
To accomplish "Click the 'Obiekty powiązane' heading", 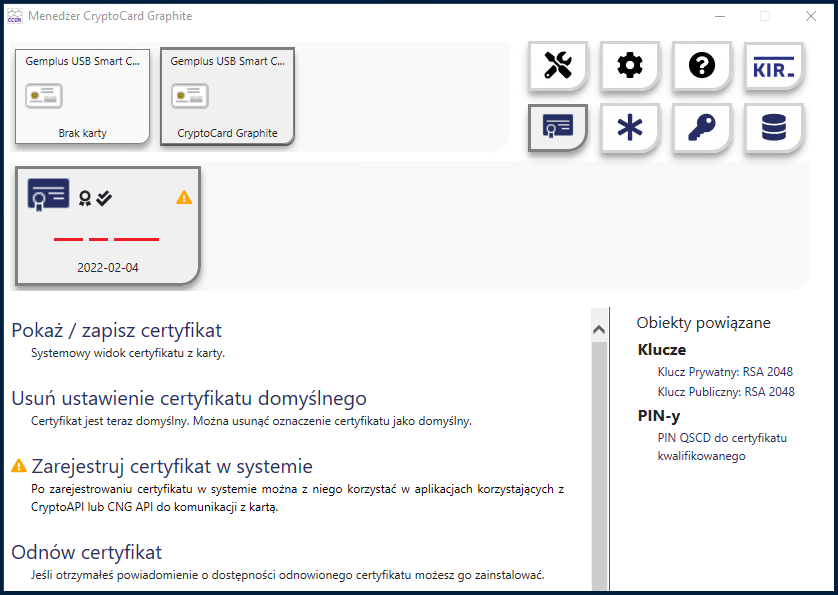I will (x=703, y=323).
